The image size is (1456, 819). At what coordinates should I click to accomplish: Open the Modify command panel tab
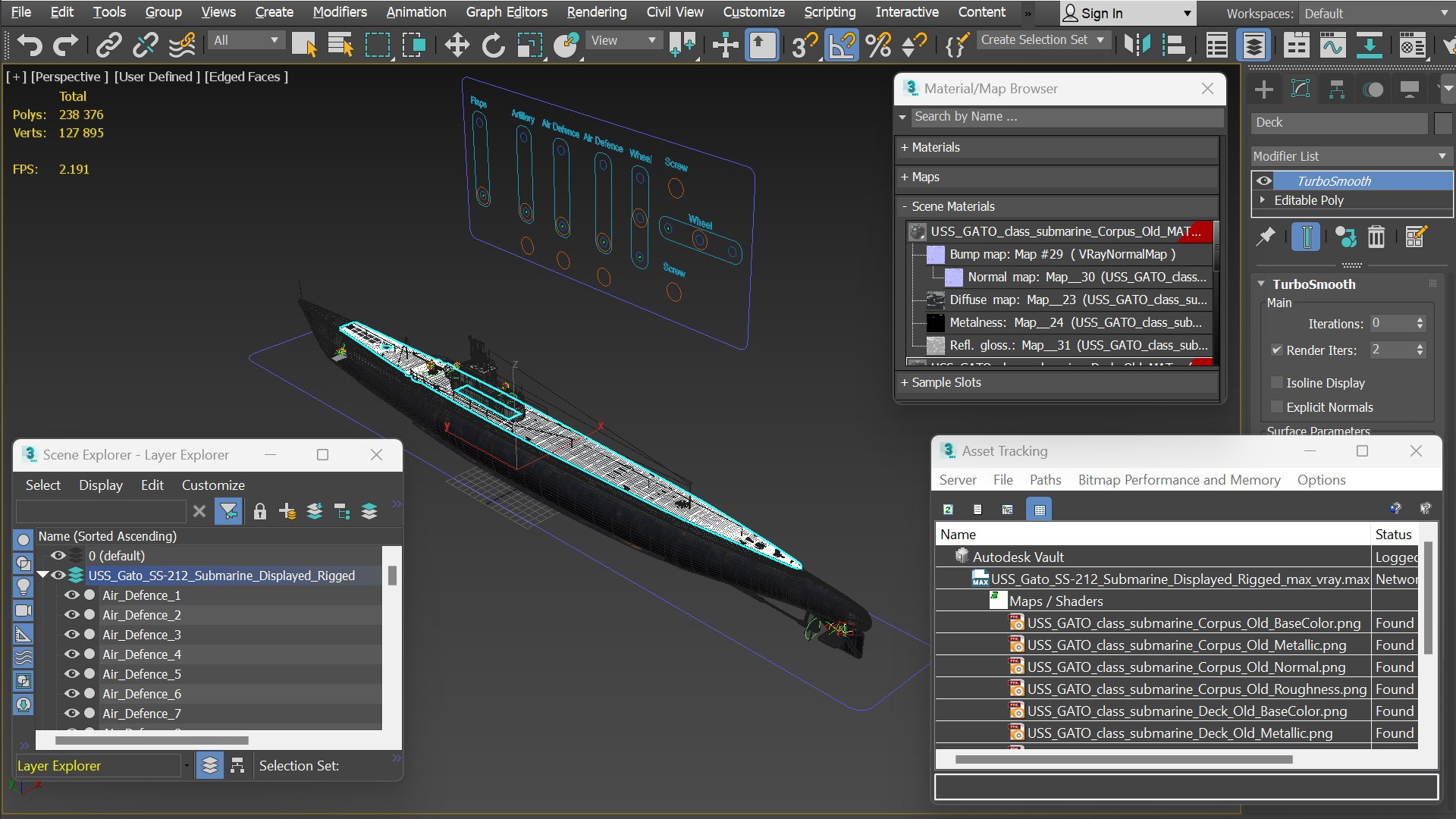pyautogui.click(x=1301, y=89)
